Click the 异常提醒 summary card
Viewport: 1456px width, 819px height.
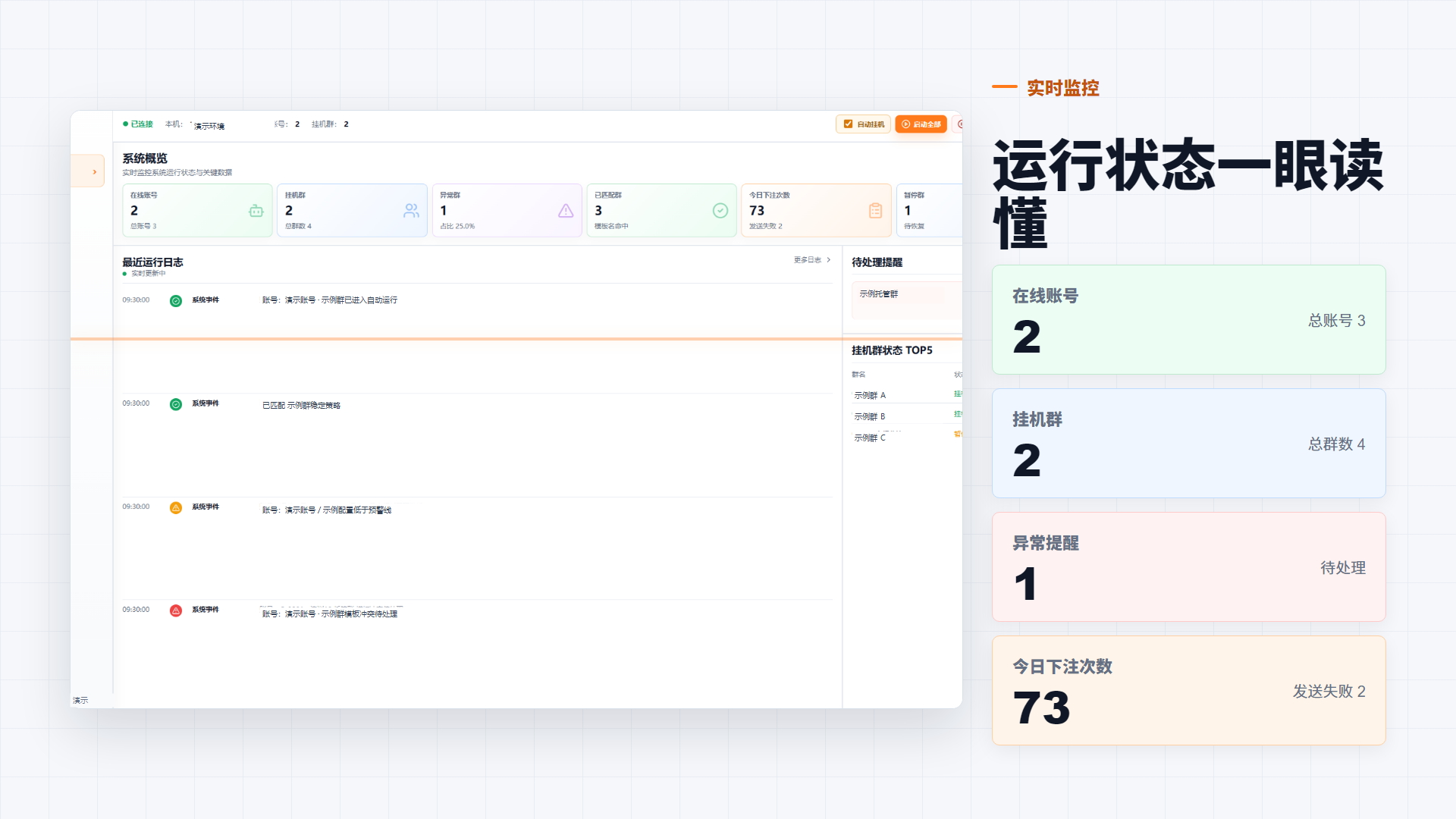point(1188,567)
